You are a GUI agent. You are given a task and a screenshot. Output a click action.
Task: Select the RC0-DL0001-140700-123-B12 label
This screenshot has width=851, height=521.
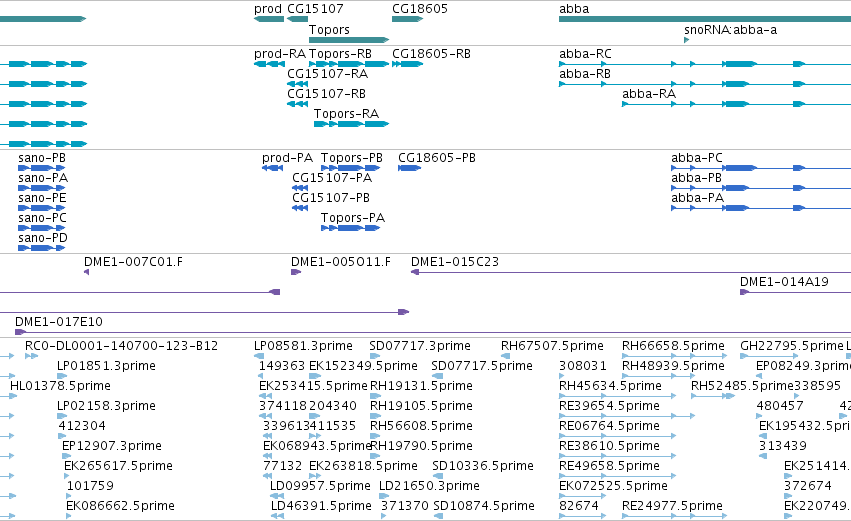click(x=122, y=346)
